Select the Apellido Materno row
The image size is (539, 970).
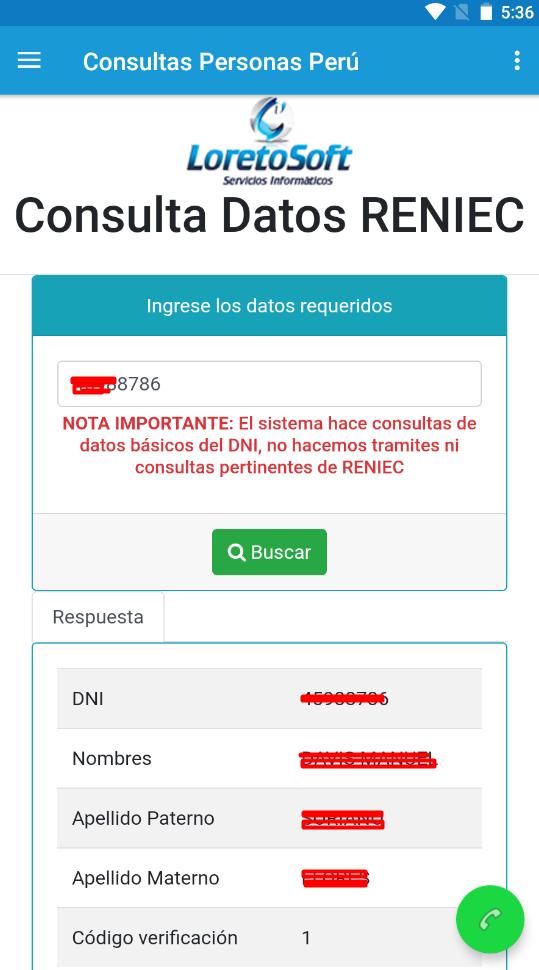pos(269,878)
